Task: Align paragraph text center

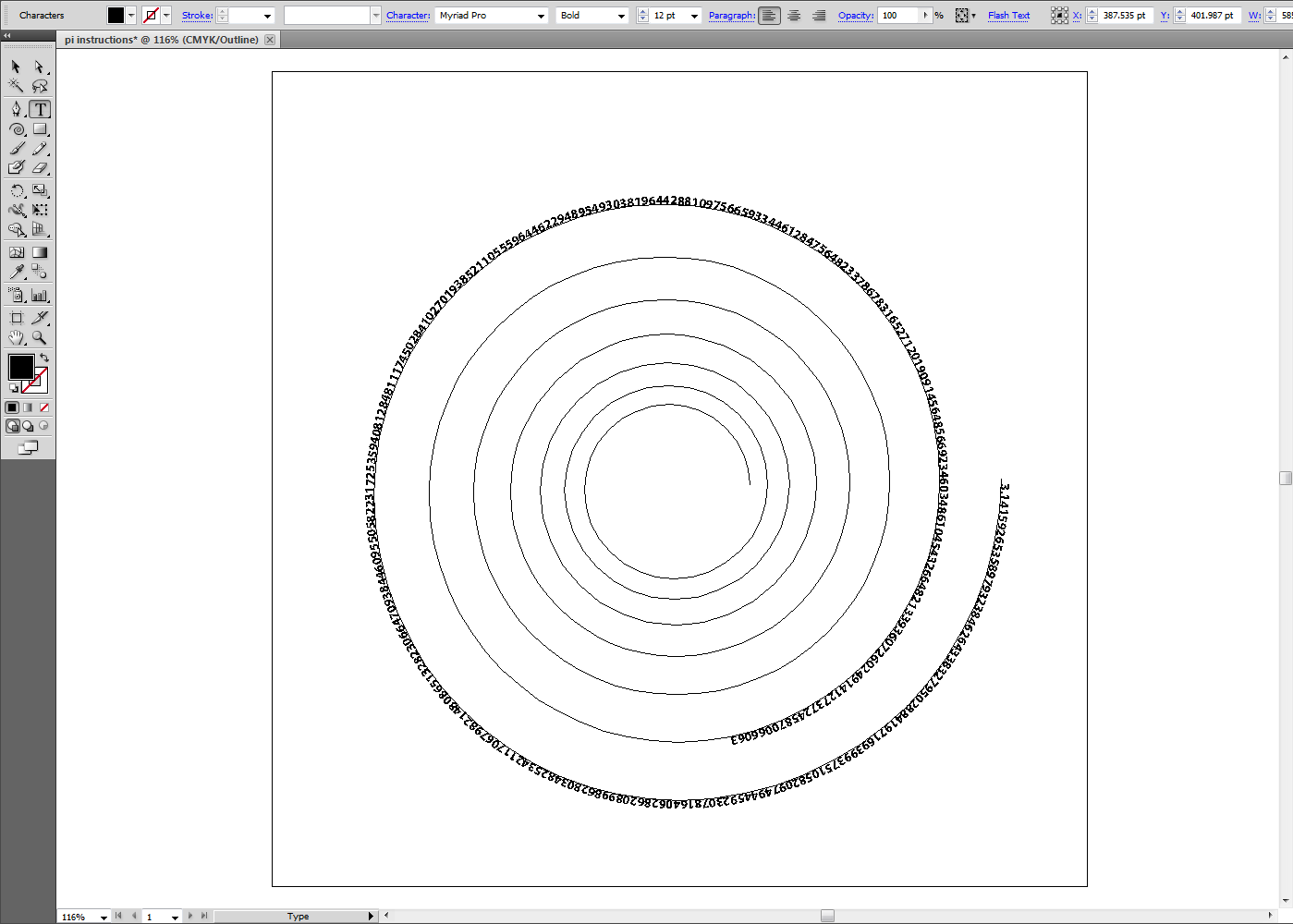Action: [x=794, y=16]
